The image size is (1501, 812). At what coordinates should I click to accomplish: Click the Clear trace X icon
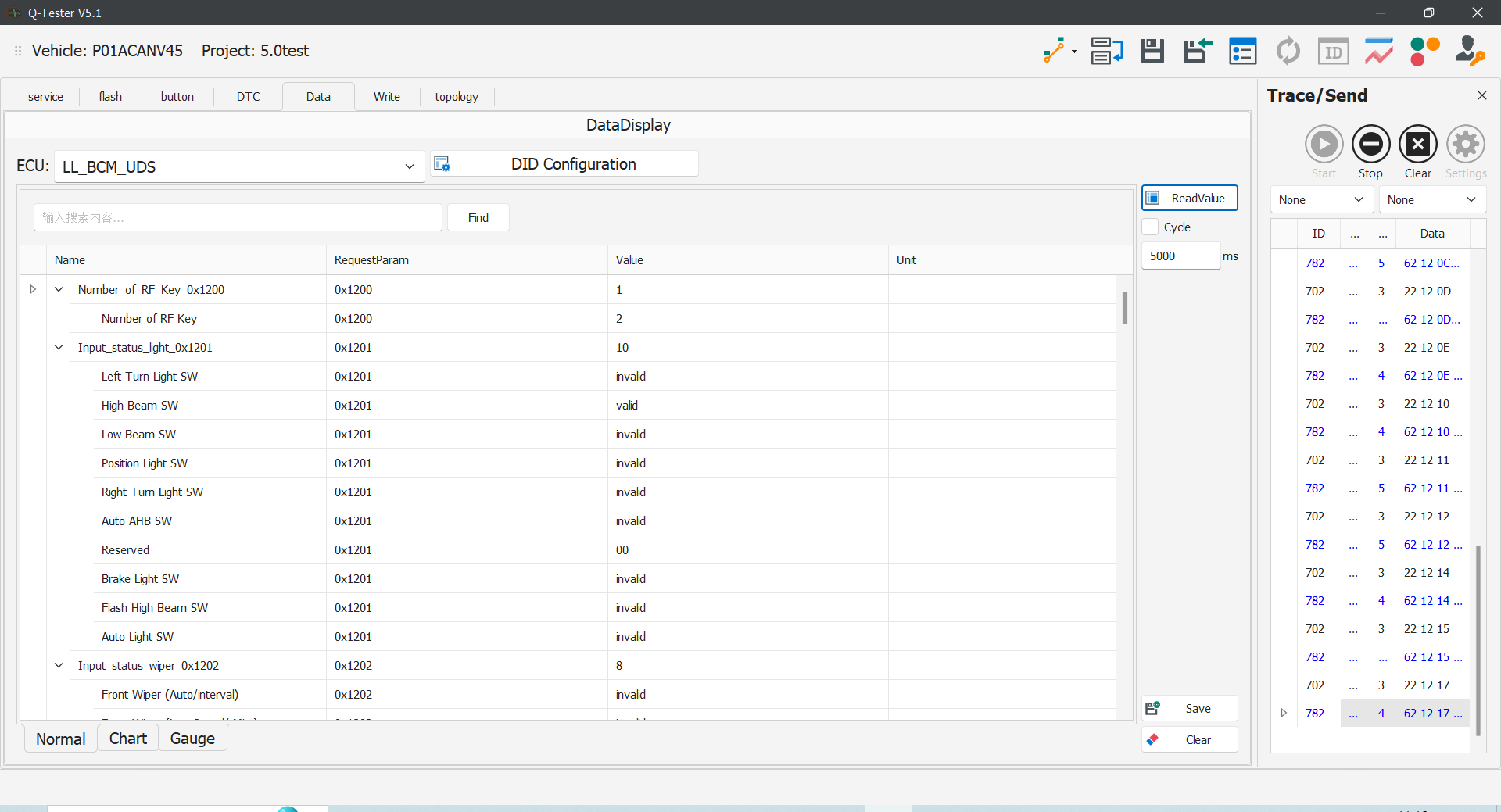1417,145
